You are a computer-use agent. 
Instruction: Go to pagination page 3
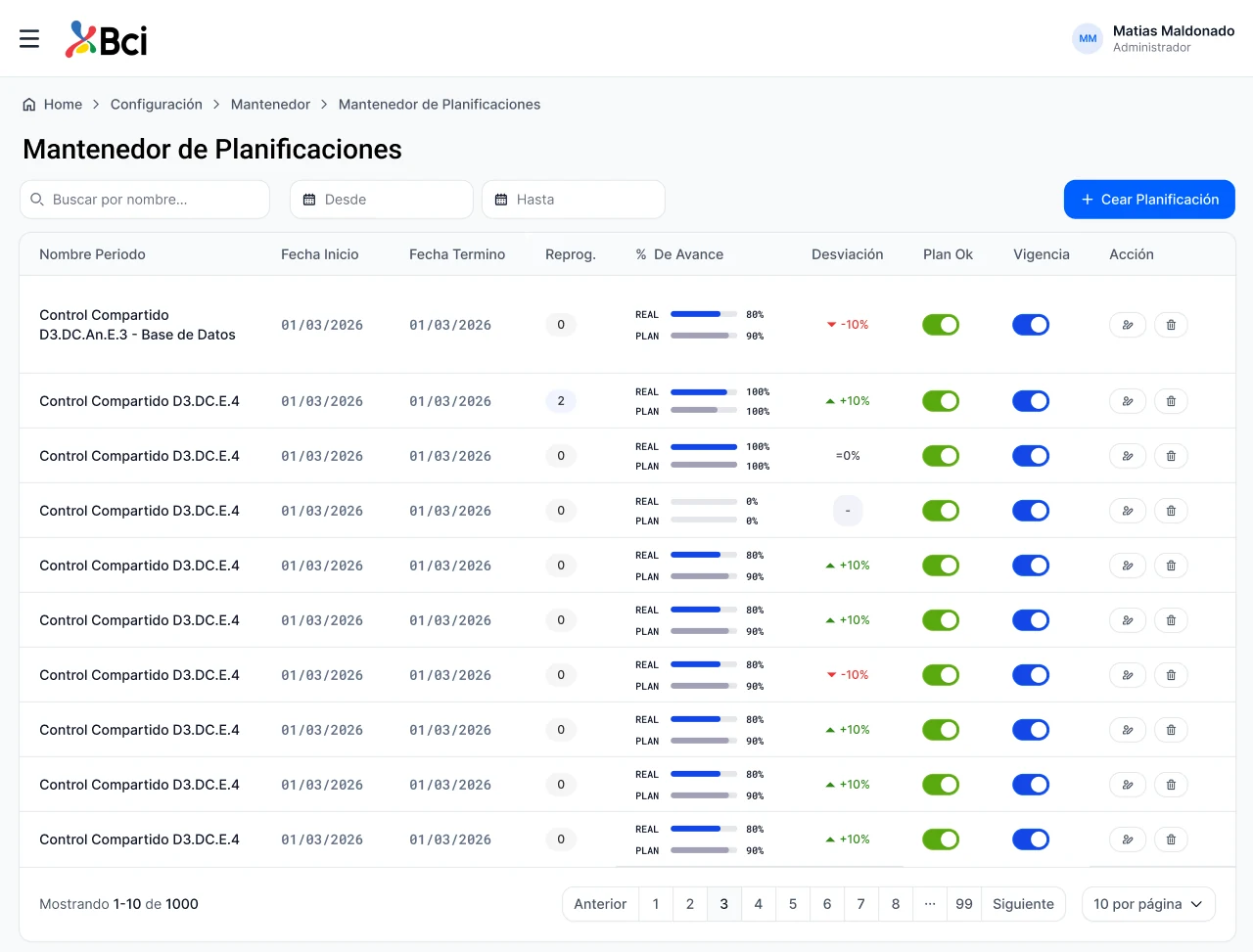(724, 904)
